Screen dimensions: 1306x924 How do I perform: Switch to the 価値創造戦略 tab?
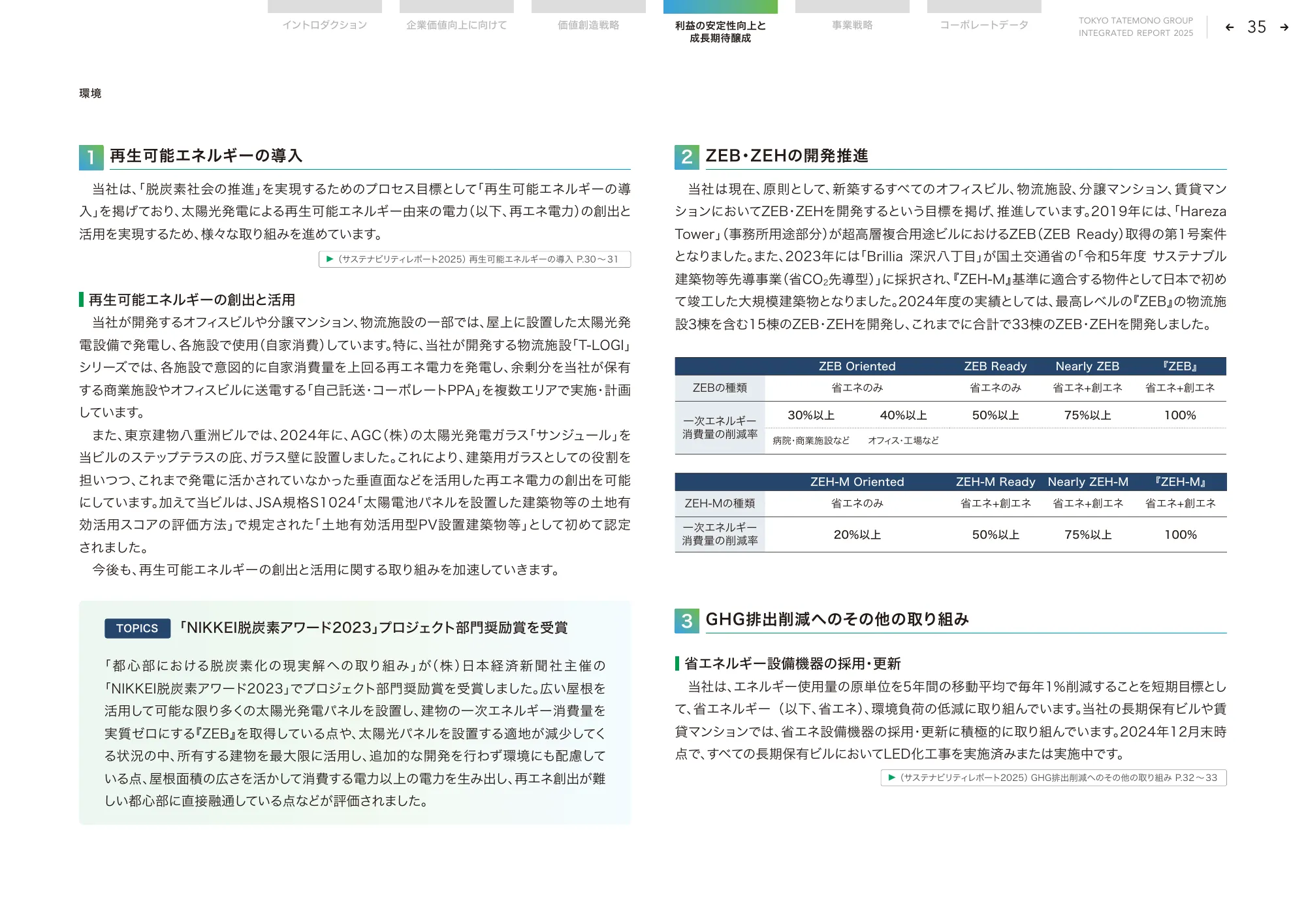(x=588, y=25)
